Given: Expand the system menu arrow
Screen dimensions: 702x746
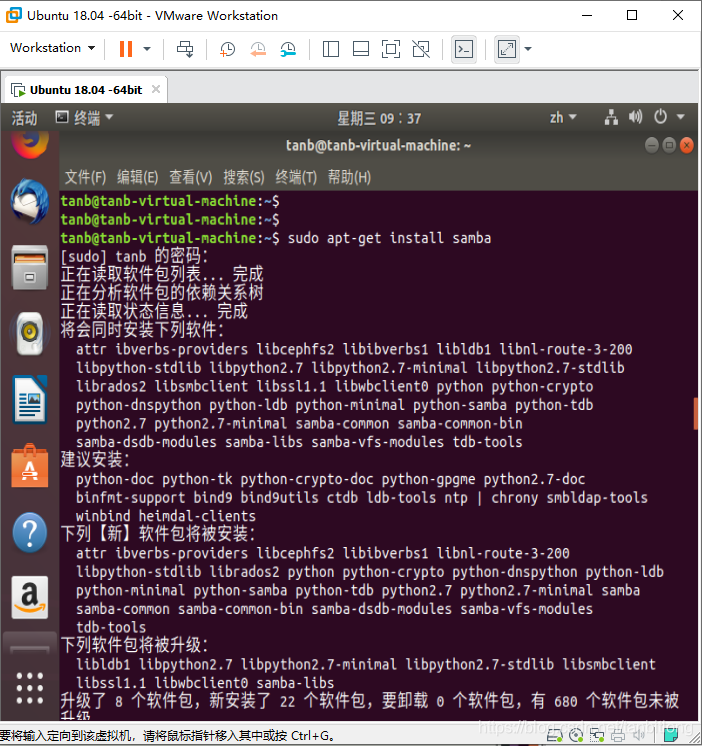Looking at the screenshot, I should coord(681,117).
